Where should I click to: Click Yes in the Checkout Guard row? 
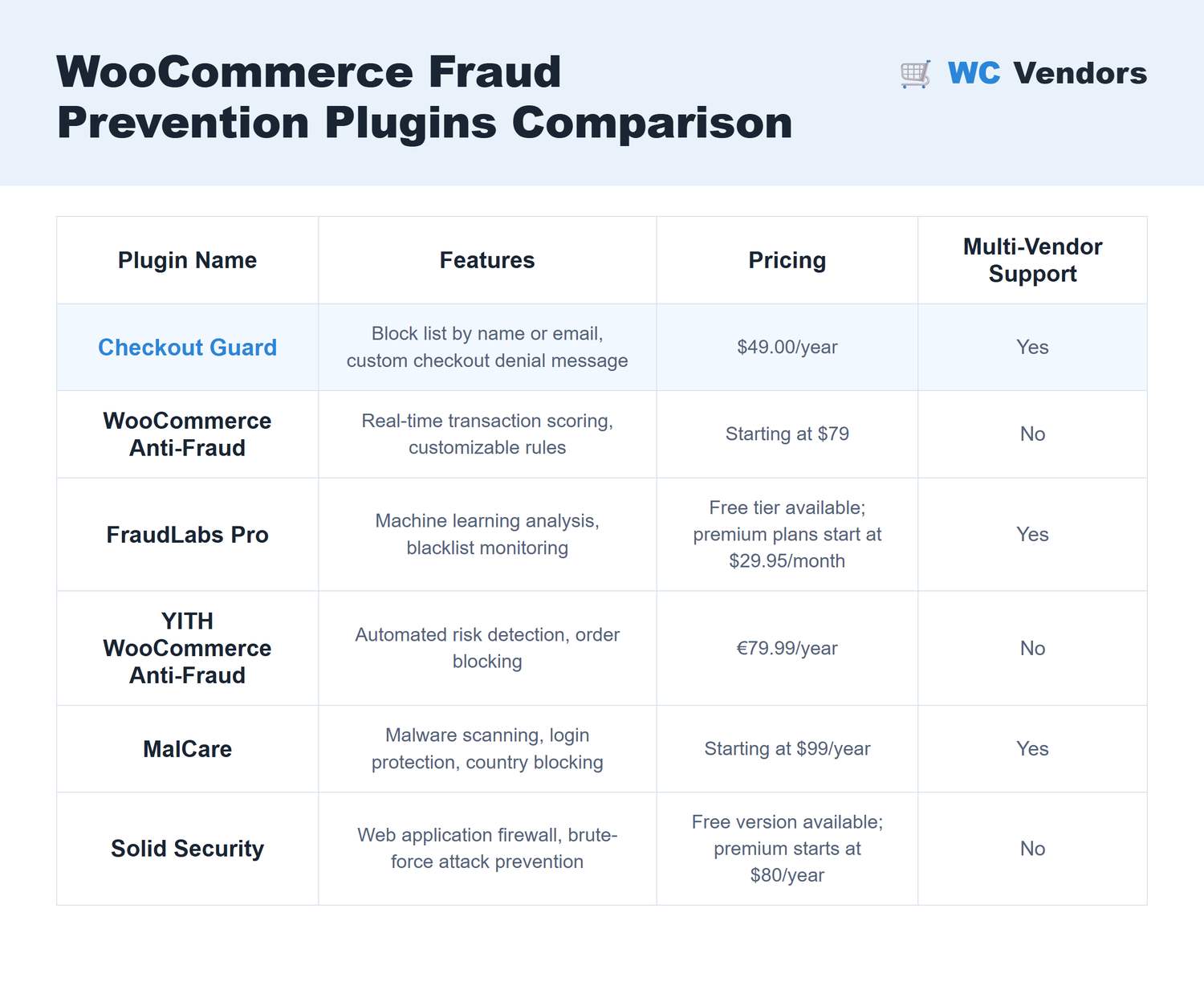coord(1032,347)
